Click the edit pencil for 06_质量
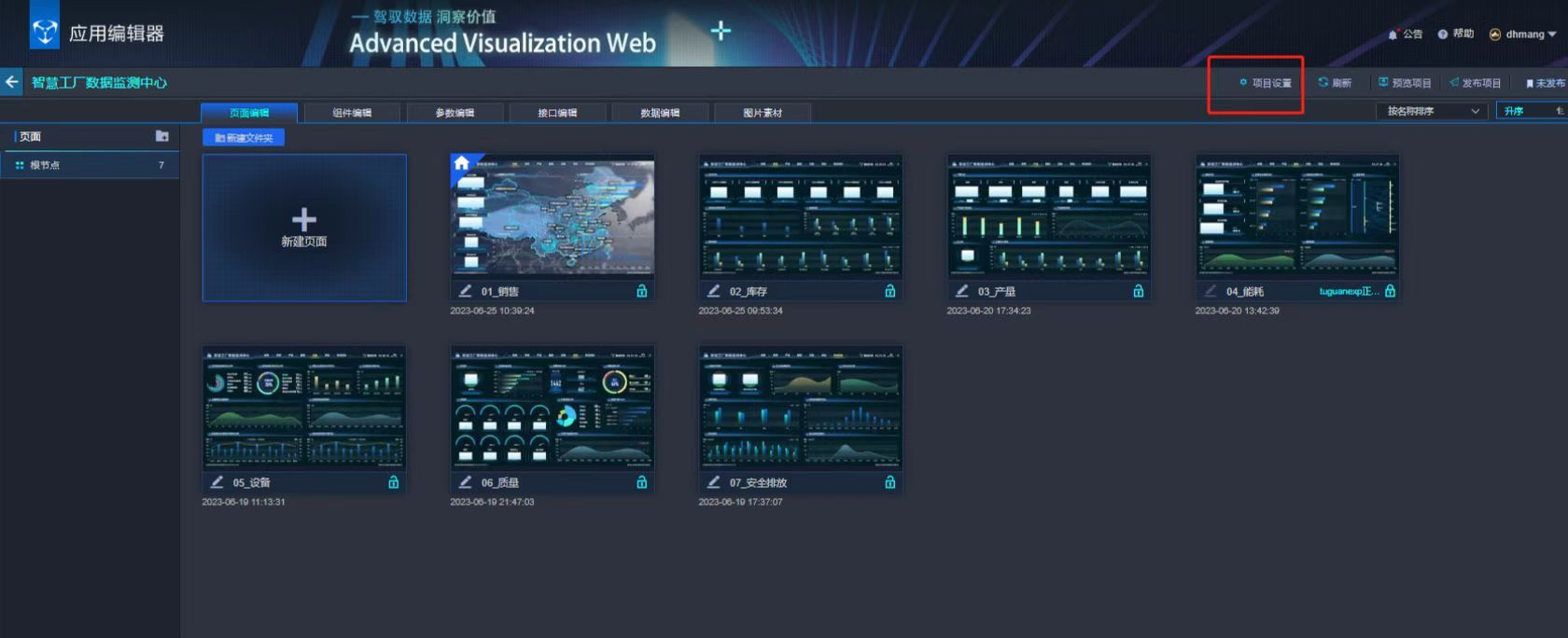The width and height of the screenshot is (1568, 638). tap(465, 482)
